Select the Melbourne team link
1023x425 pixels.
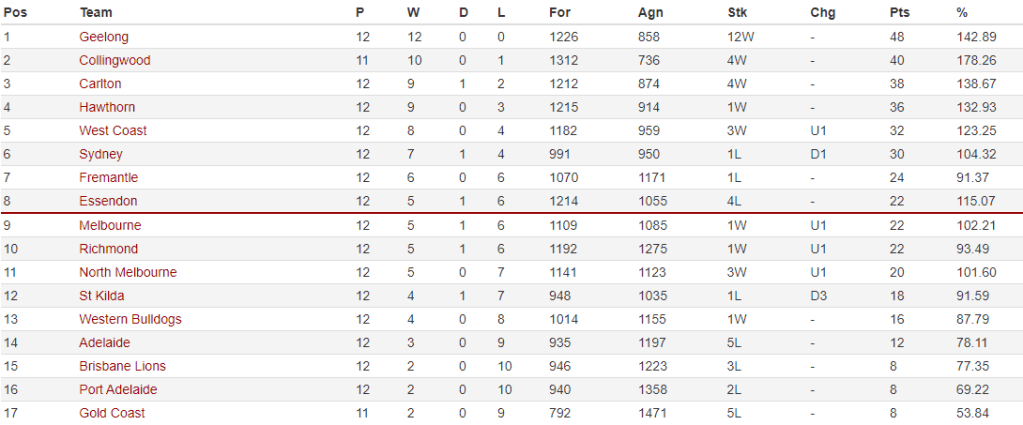110,225
